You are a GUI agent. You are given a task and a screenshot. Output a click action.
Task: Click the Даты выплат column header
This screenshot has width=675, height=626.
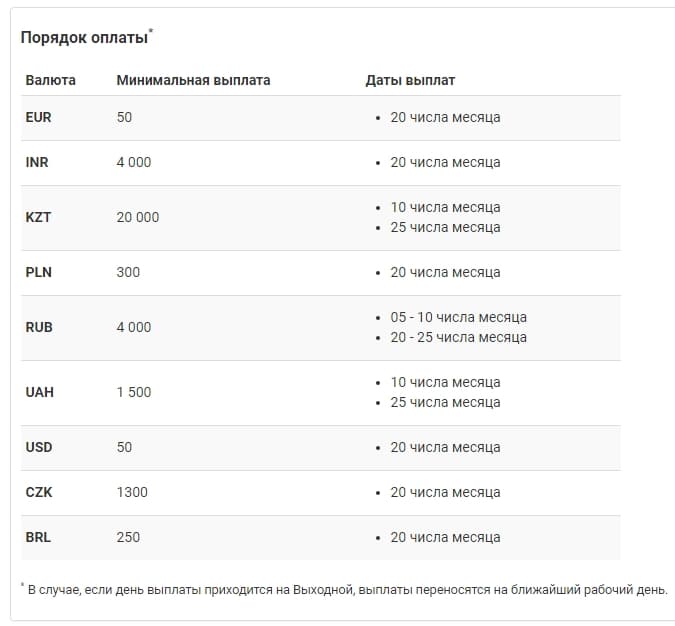(410, 80)
